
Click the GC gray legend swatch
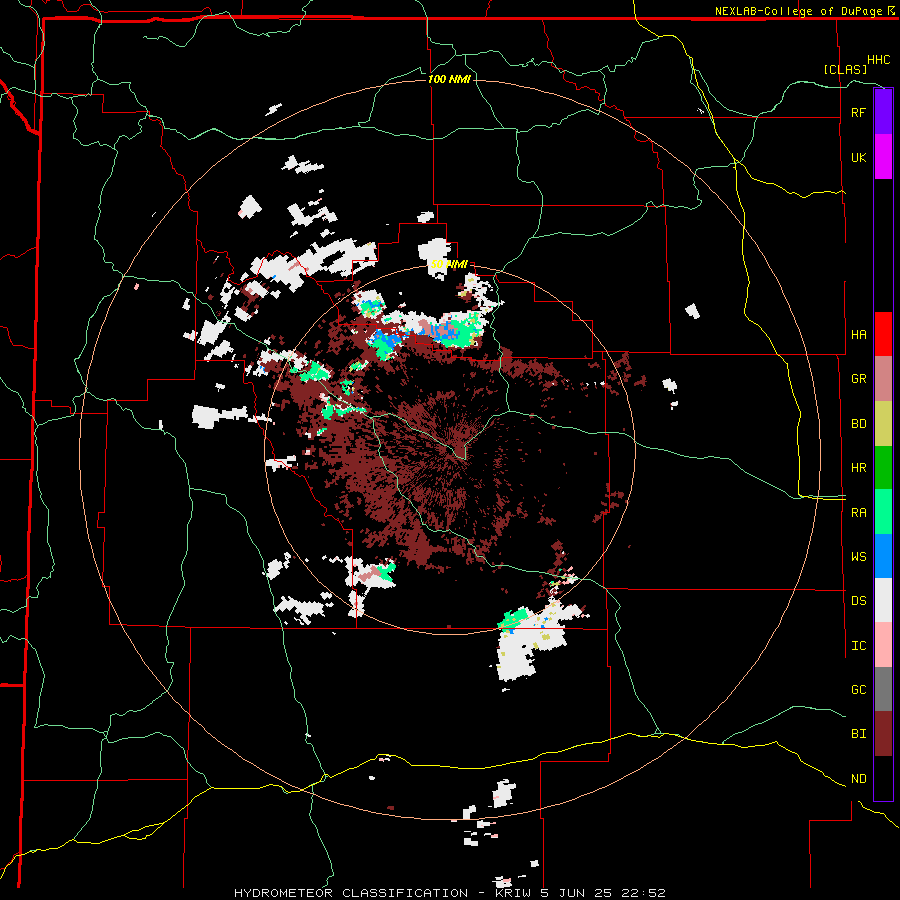883,689
